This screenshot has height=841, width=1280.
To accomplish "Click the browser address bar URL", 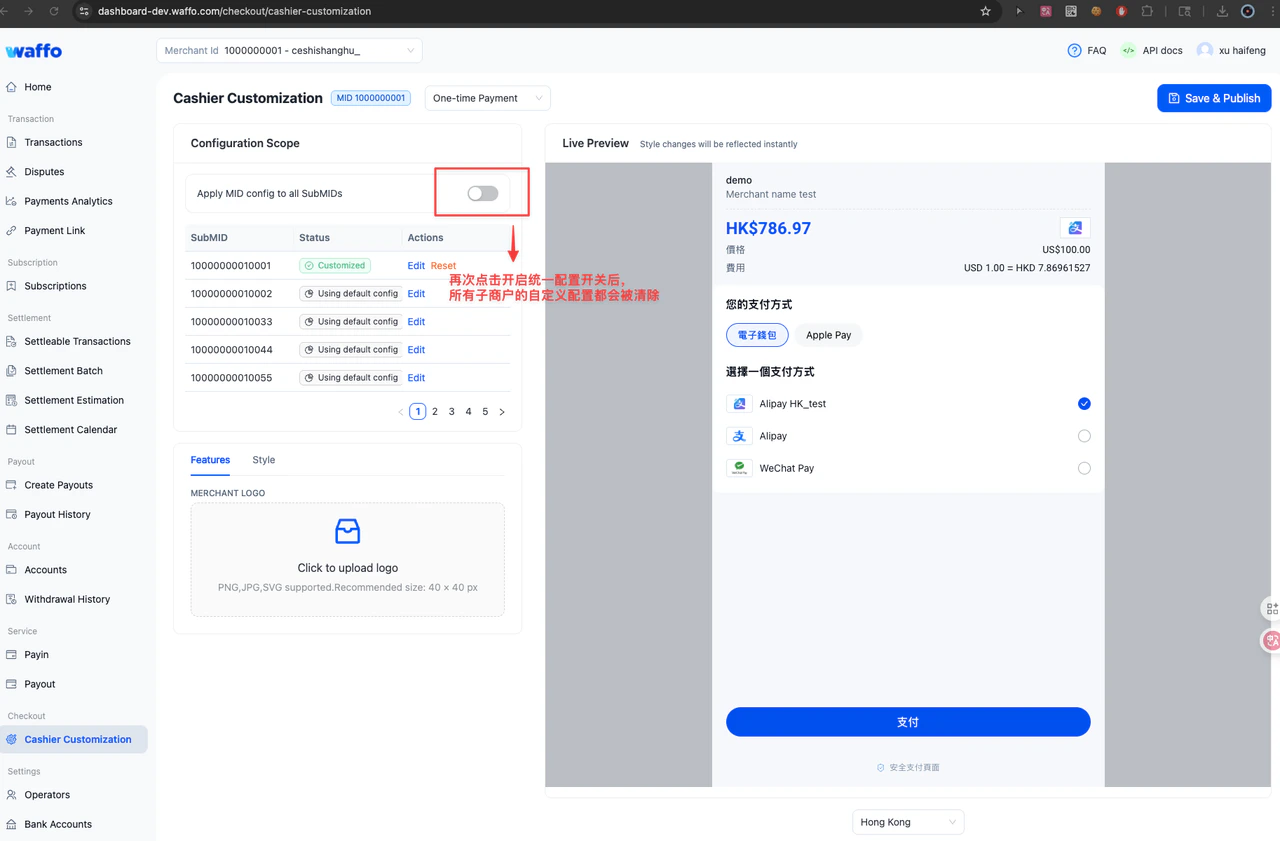I will coord(234,11).
